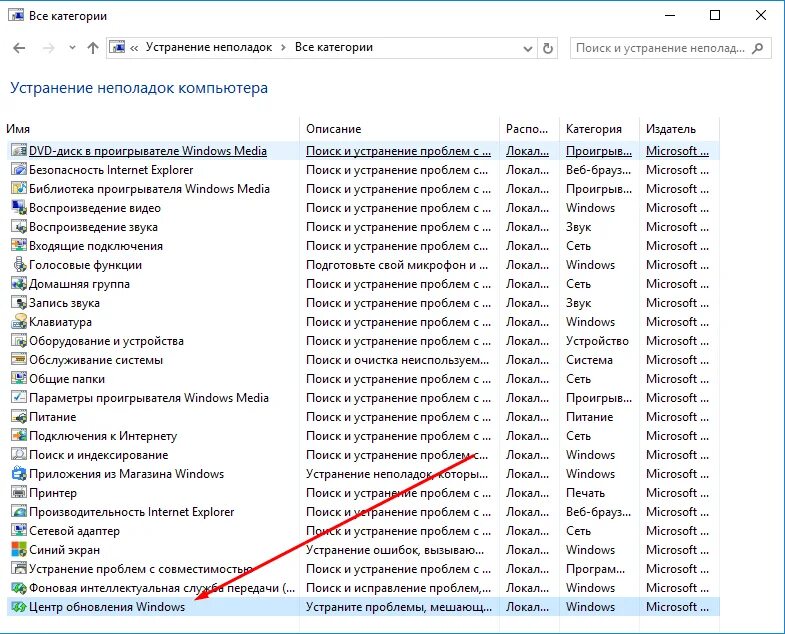
Task: Click the Оборудование и устройства icon
Action: pos(19,341)
